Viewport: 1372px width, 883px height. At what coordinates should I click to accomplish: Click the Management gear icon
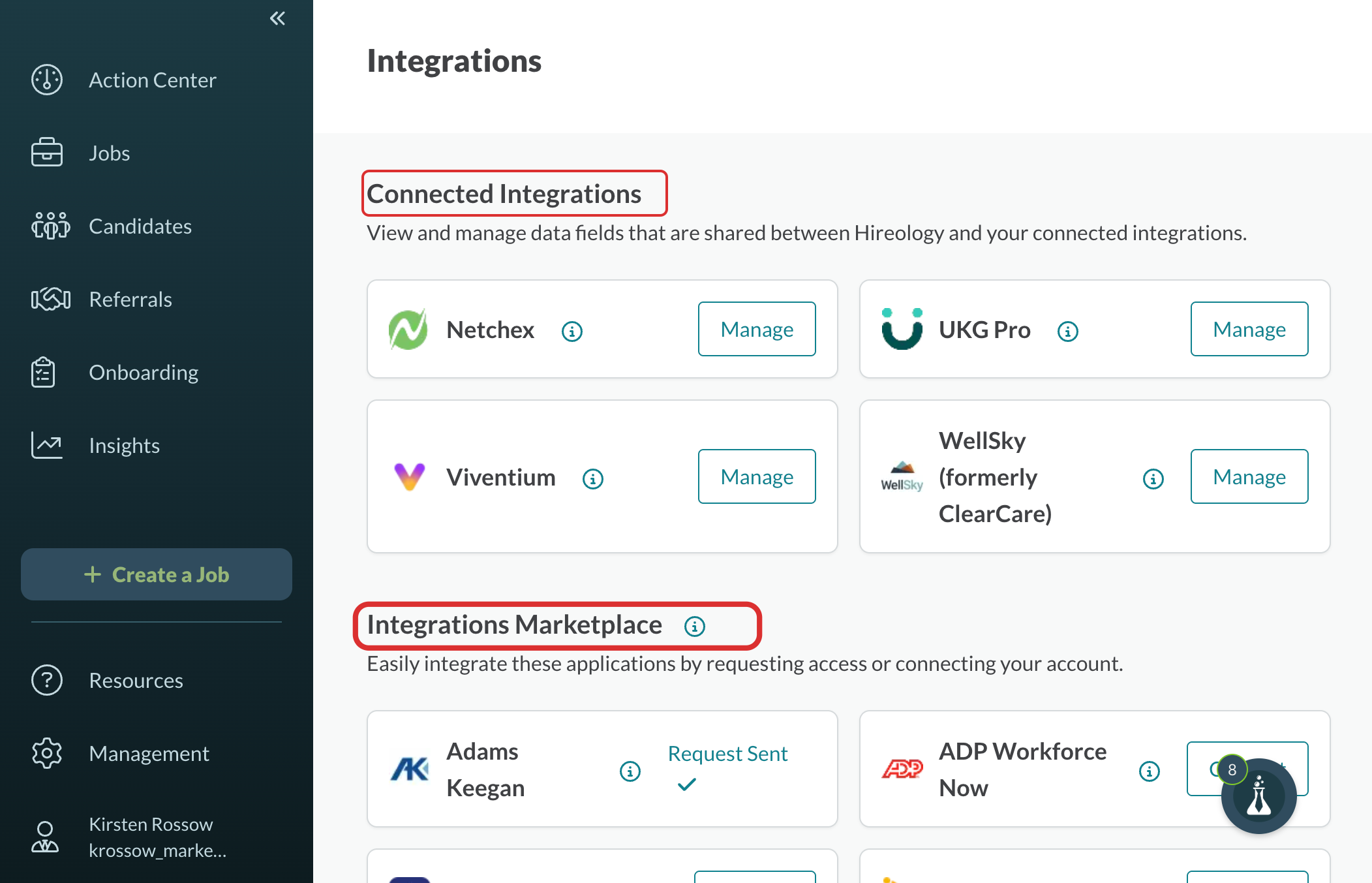click(x=47, y=753)
